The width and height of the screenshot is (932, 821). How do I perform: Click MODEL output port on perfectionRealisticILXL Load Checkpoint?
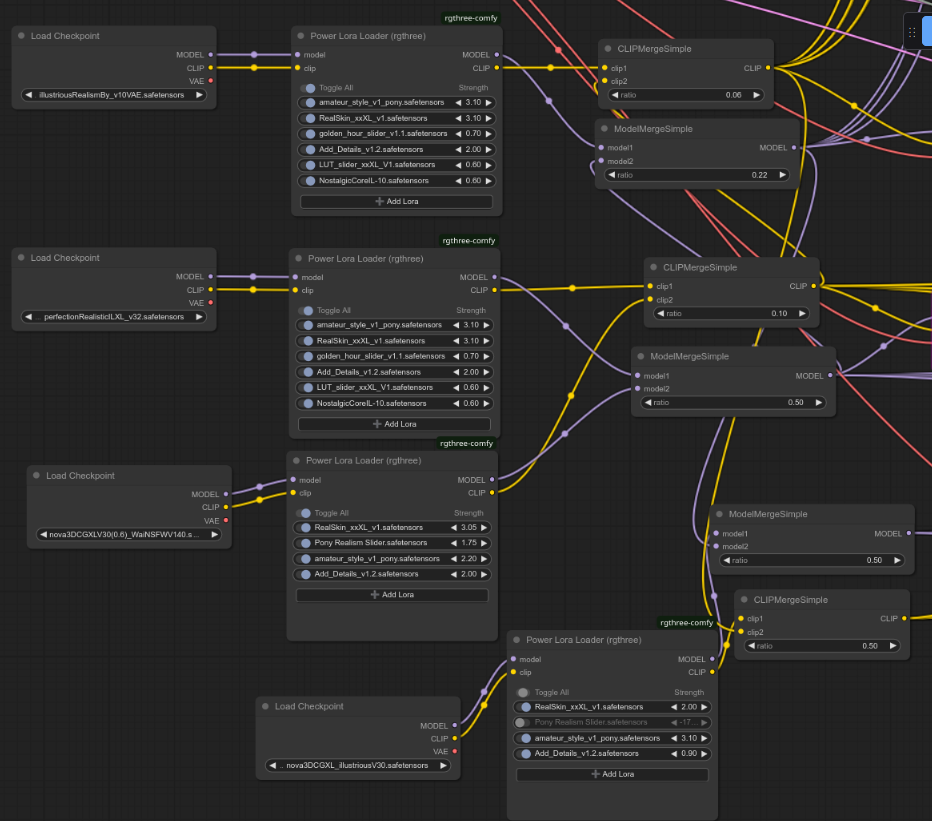click(x=210, y=276)
